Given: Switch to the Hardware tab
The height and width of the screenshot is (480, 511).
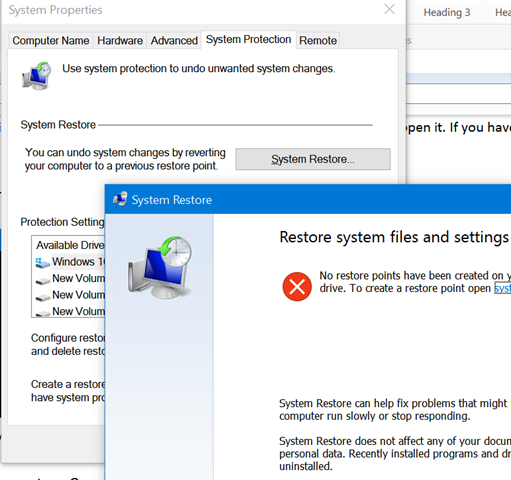Looking at the screenshot, I should [x=120, y=41].
